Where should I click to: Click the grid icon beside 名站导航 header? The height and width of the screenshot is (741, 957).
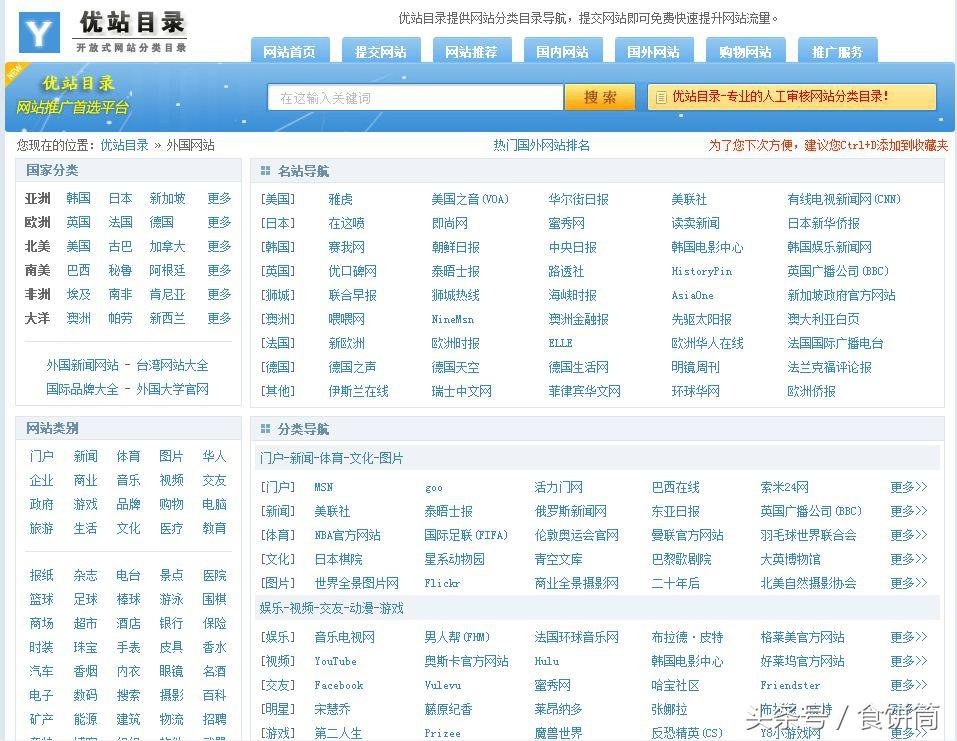point(262,170)
